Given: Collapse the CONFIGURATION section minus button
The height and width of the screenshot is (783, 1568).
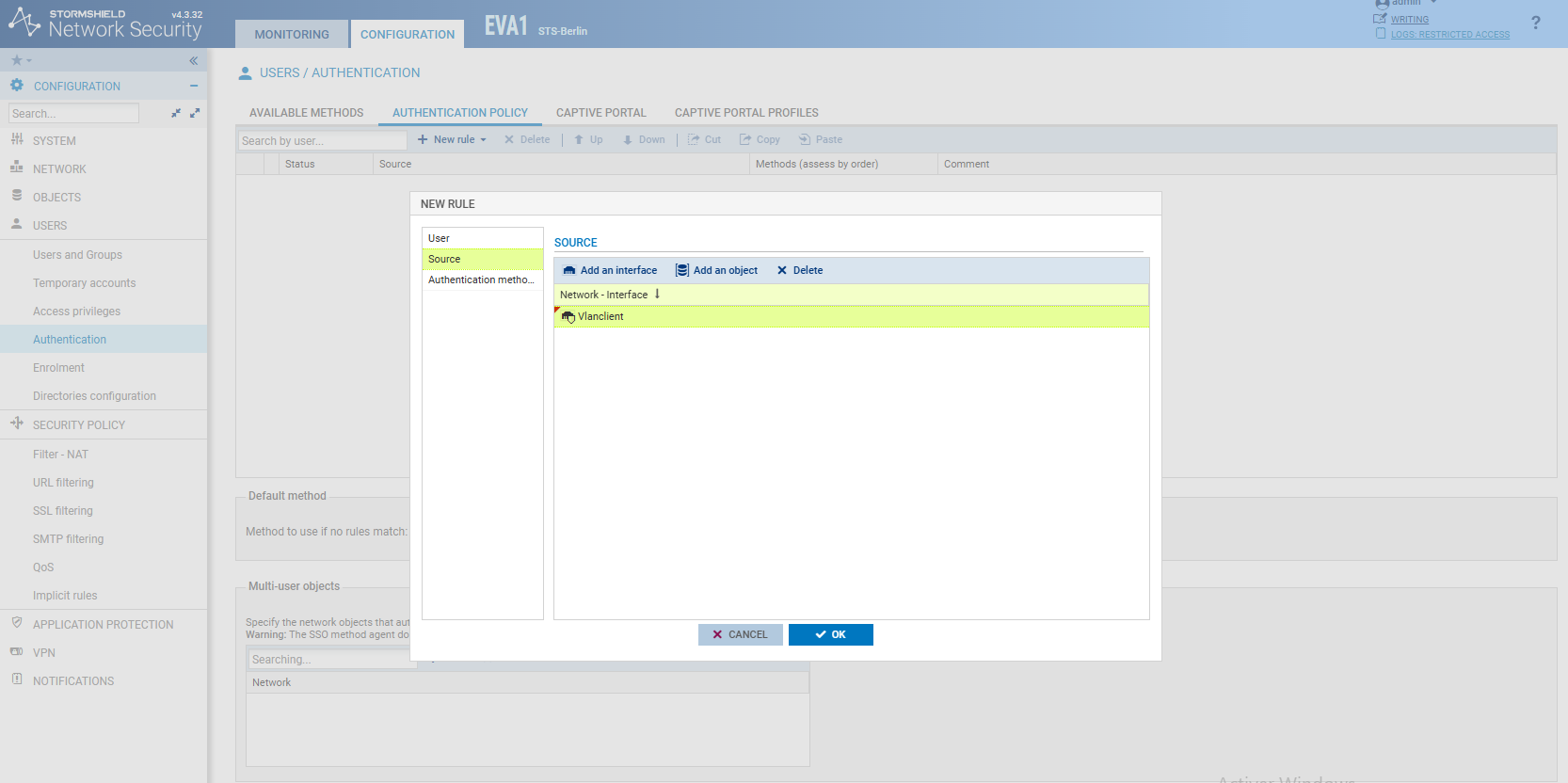Looking at the screenshot, I should point(194,86).
